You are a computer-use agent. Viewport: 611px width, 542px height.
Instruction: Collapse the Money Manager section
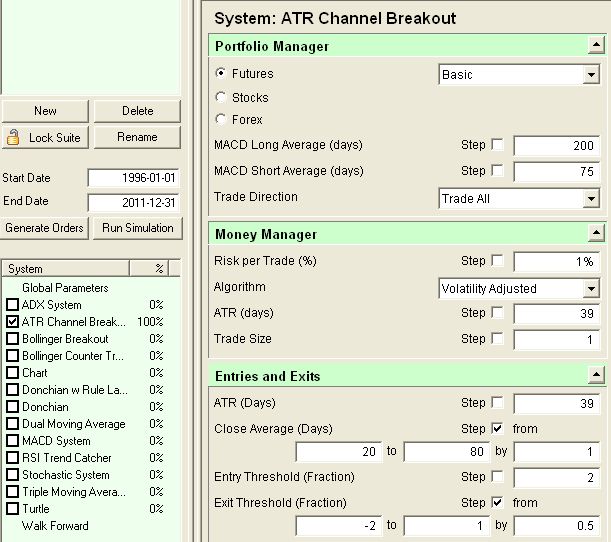point(596,233)
